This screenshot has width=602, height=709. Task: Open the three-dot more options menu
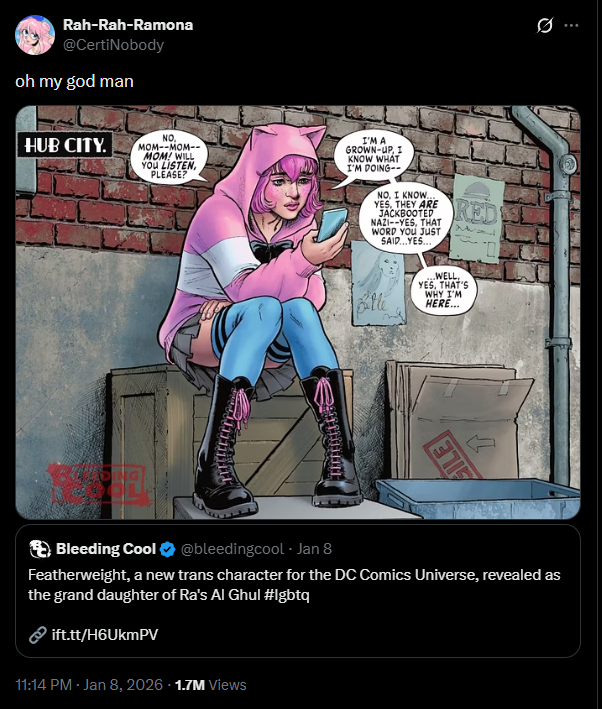pos(571,25)
